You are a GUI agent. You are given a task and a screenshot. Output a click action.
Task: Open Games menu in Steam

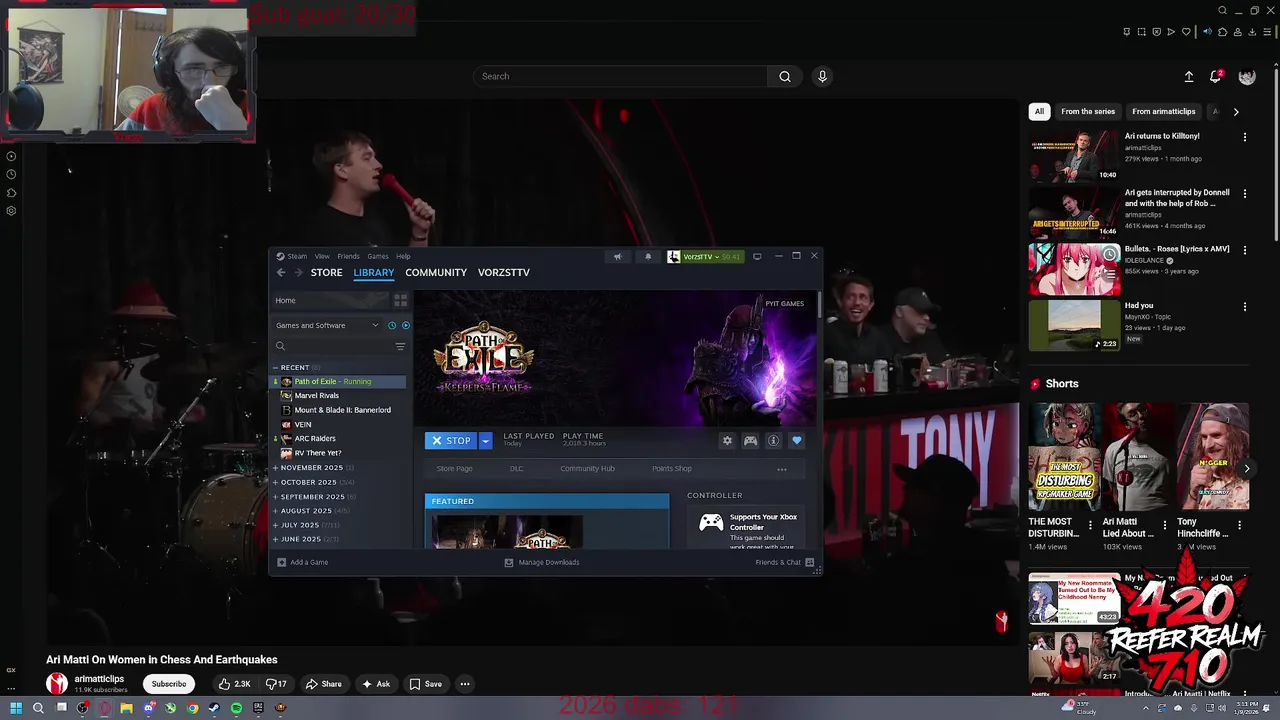pos(378,256)
